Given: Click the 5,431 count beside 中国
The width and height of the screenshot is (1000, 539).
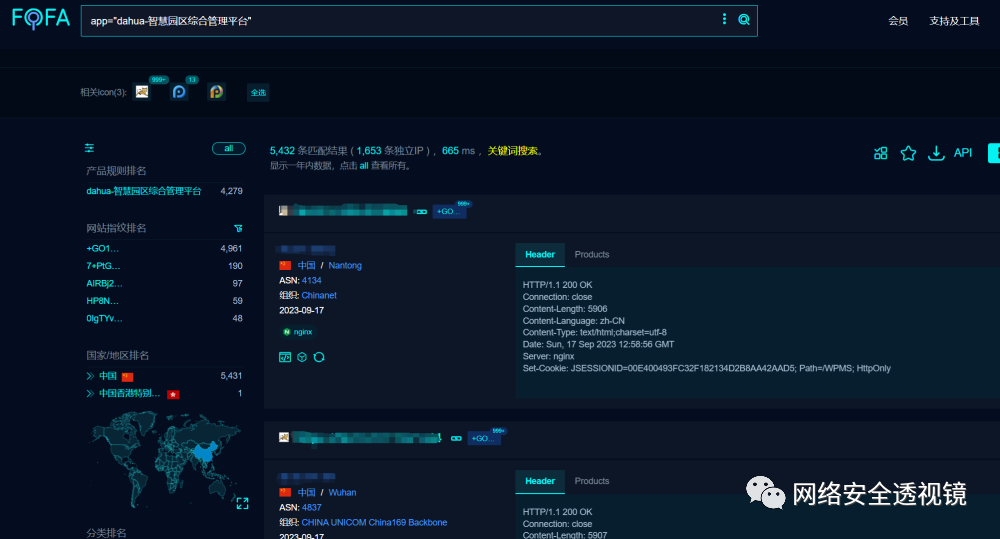Looking at the screenshot, I should (231, 376).
